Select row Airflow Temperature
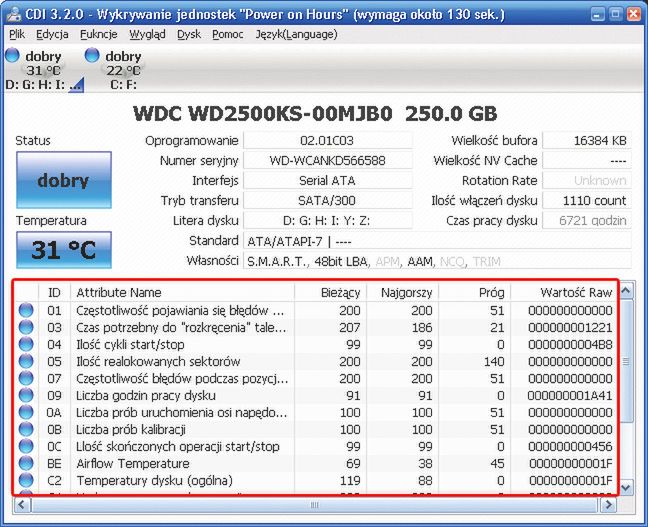648x527 pixels. coord(315,463)
